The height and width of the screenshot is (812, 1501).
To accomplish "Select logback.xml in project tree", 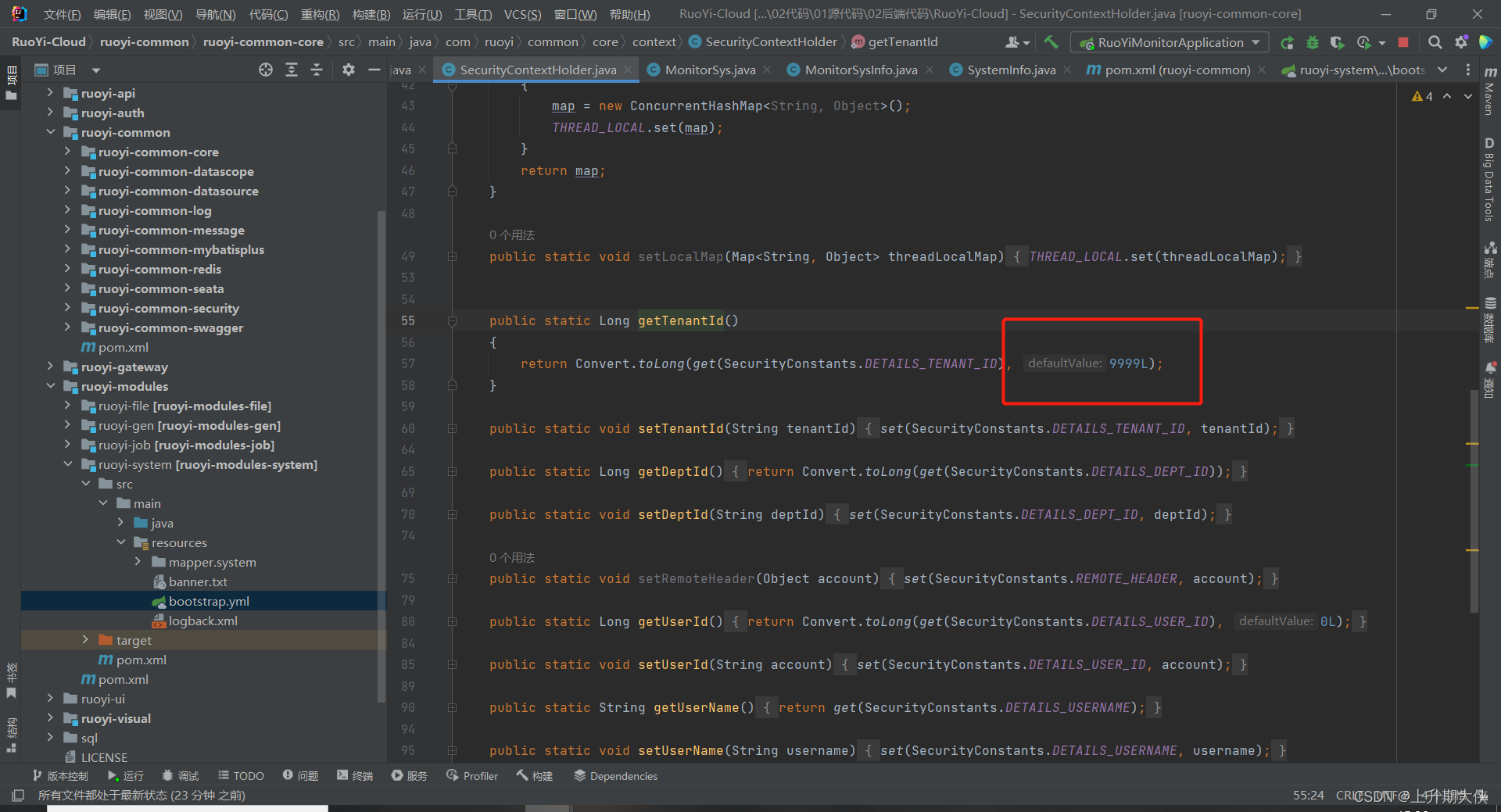I will (x=203, y=621).
